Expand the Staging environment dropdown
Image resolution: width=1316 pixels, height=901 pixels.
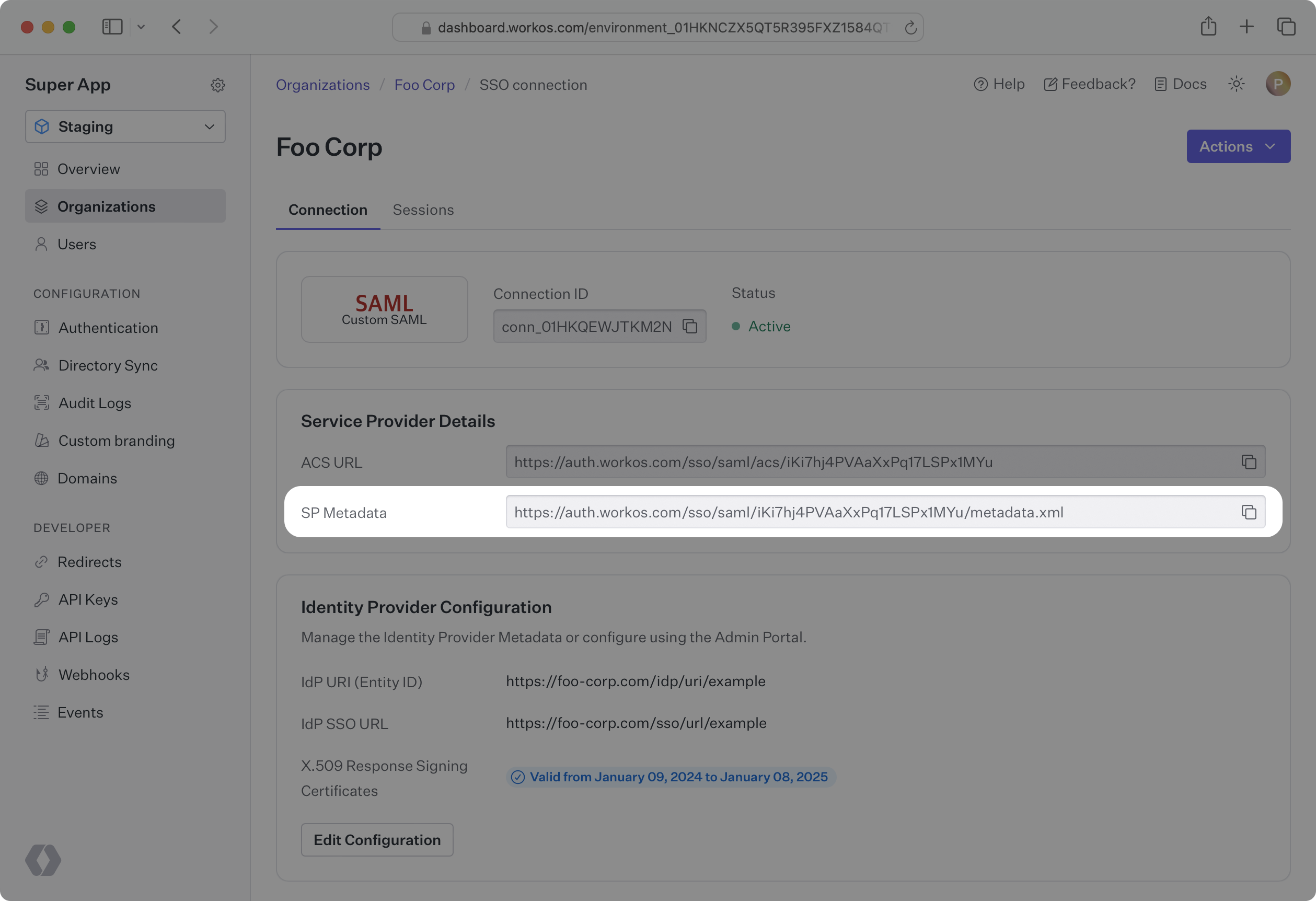(125, 126)
